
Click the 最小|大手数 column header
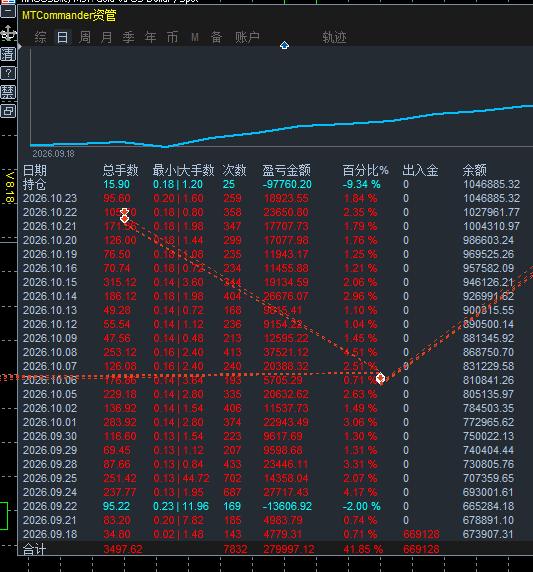tap(184, 170)
